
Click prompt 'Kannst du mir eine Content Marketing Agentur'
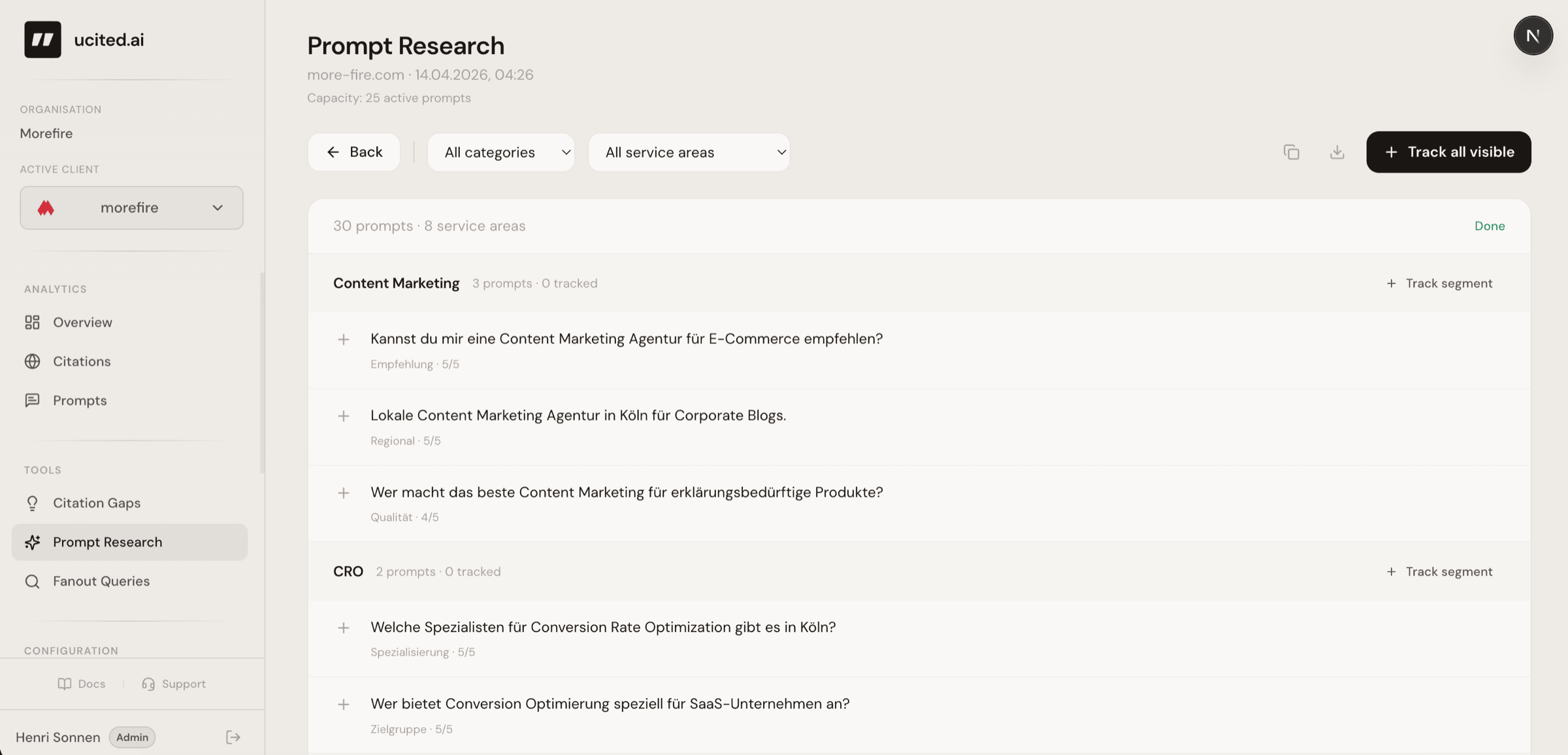click(x=627, y=339)
